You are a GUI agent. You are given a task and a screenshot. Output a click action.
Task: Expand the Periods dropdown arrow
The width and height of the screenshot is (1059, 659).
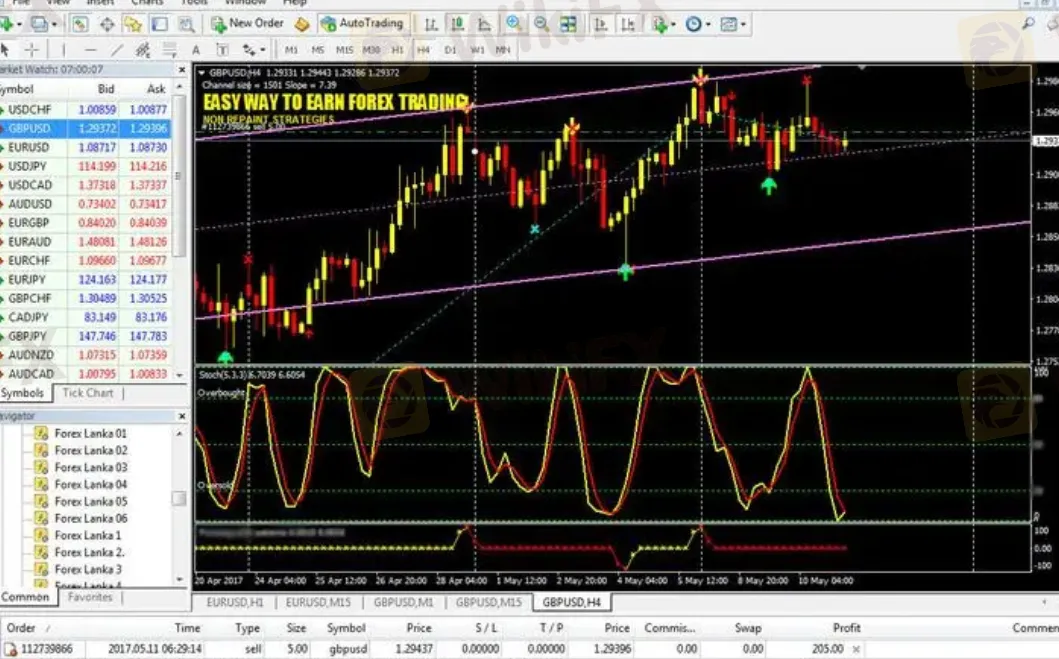pyautogui.click(x=708, y=25)
